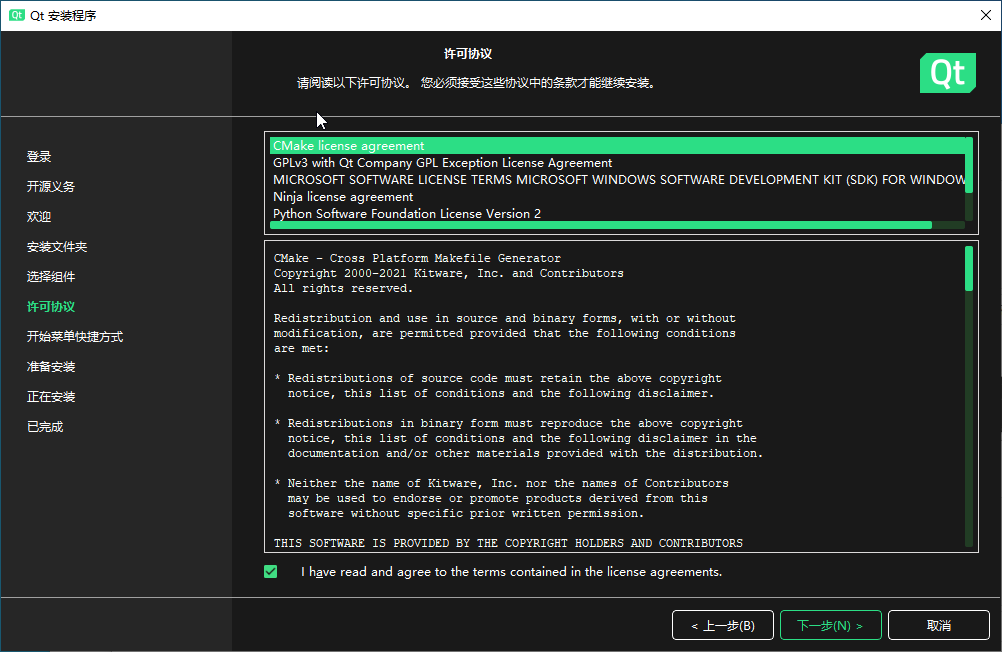1002x652 pixels.
Task: Click the 请阅读以下许可协议 instruction text
Action: (477, 83)
